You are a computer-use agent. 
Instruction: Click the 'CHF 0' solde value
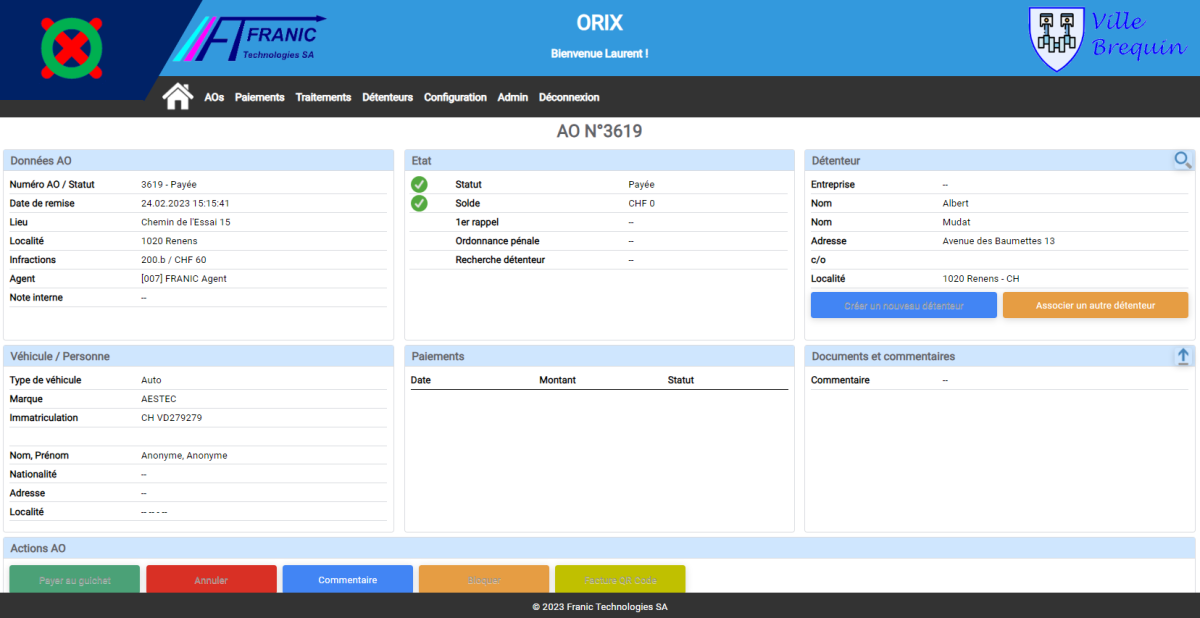[642, 204]
